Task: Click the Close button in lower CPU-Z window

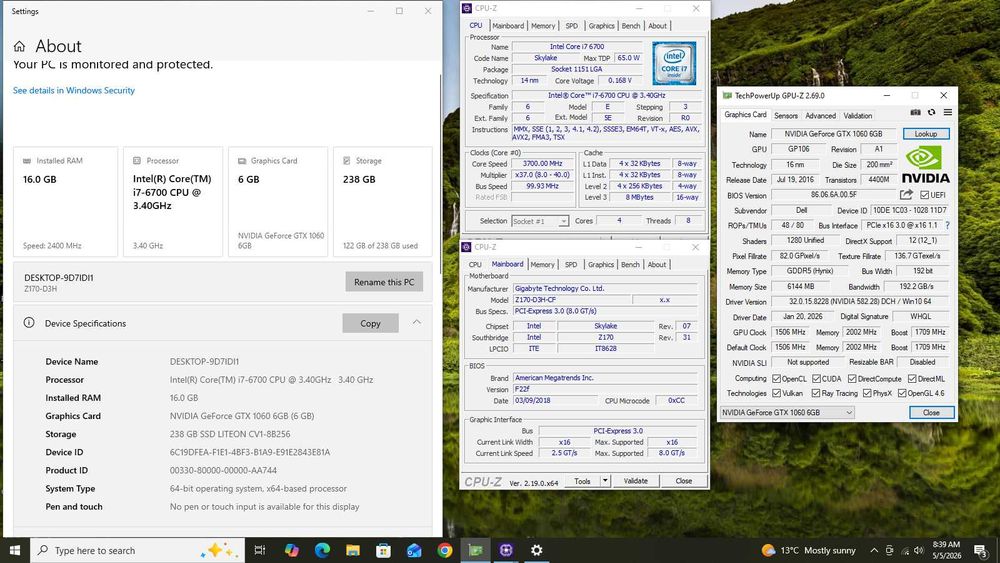Action: [684, 481]
